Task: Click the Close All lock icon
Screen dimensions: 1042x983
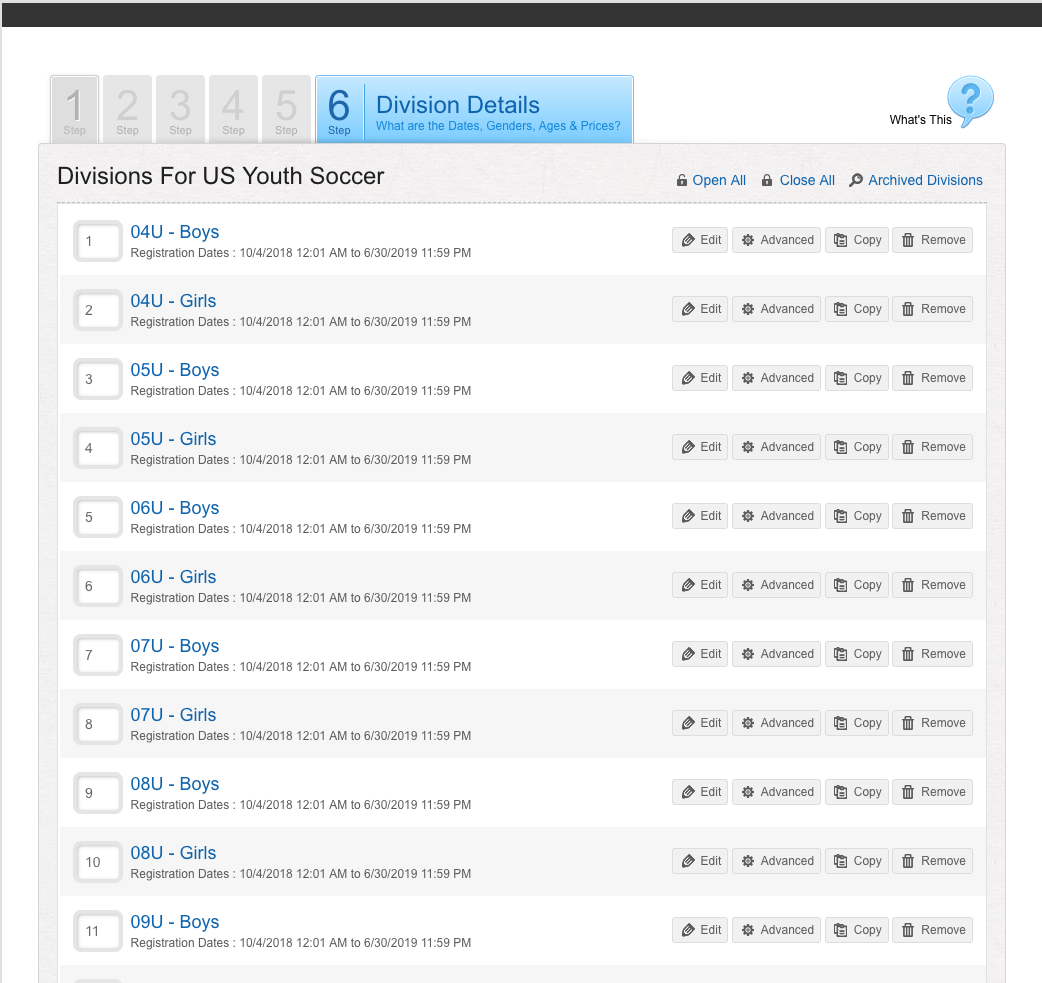Action: (766, 180)
